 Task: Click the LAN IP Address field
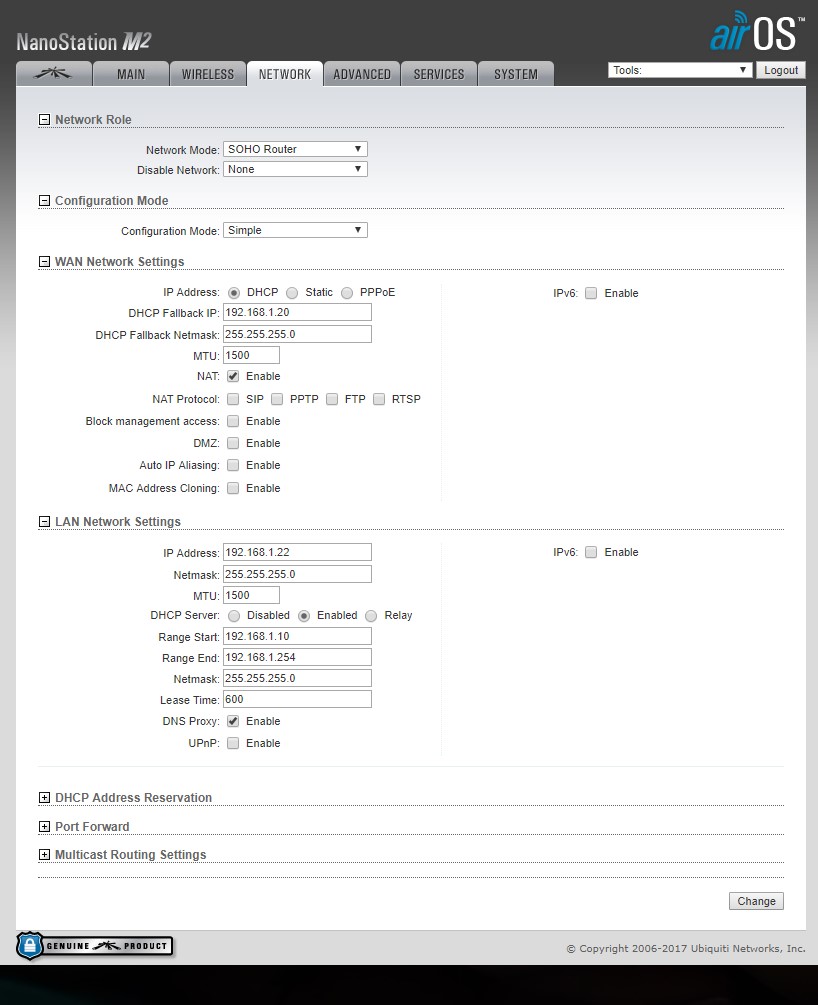click(x=297, y=552)
